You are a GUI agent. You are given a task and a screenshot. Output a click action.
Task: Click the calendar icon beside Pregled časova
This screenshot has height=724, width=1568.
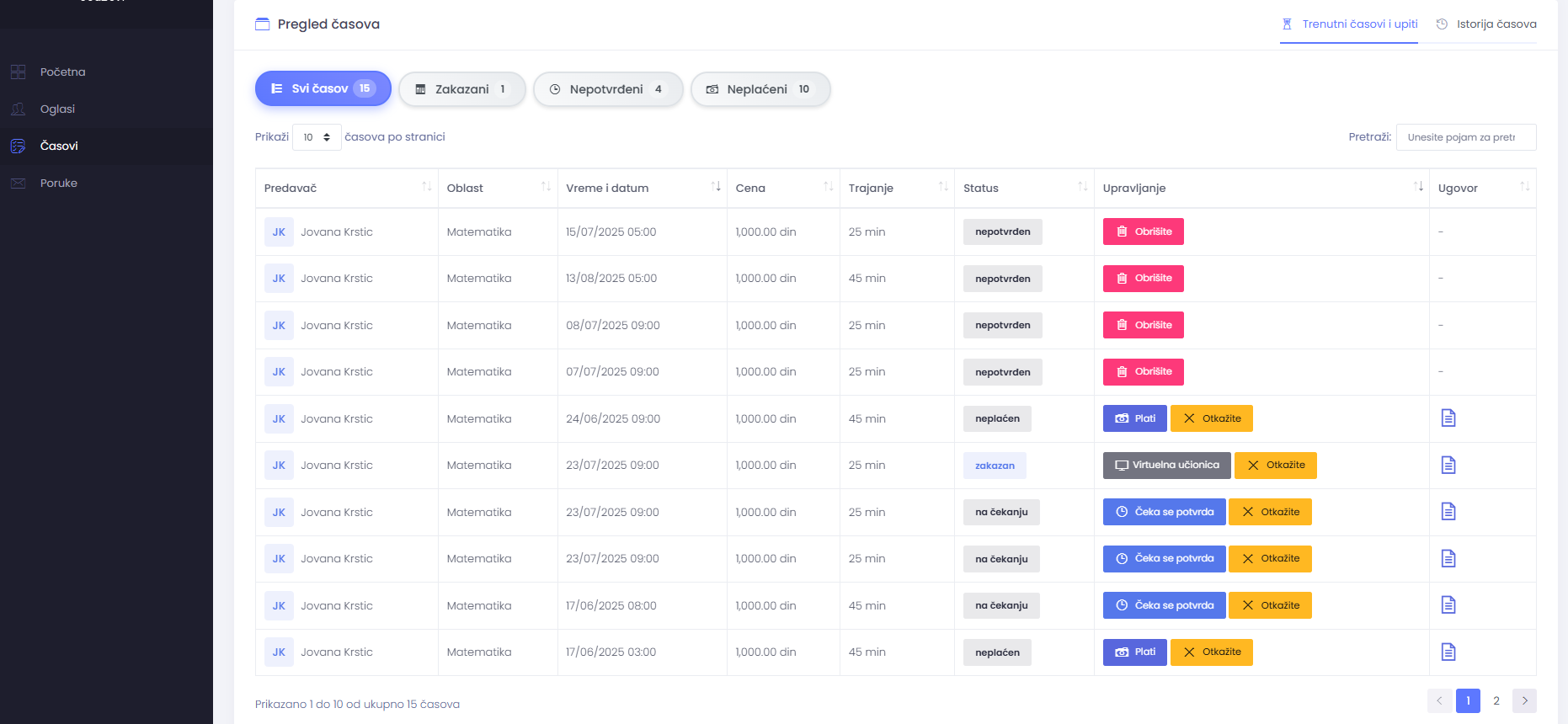click(x=263, y=24)
